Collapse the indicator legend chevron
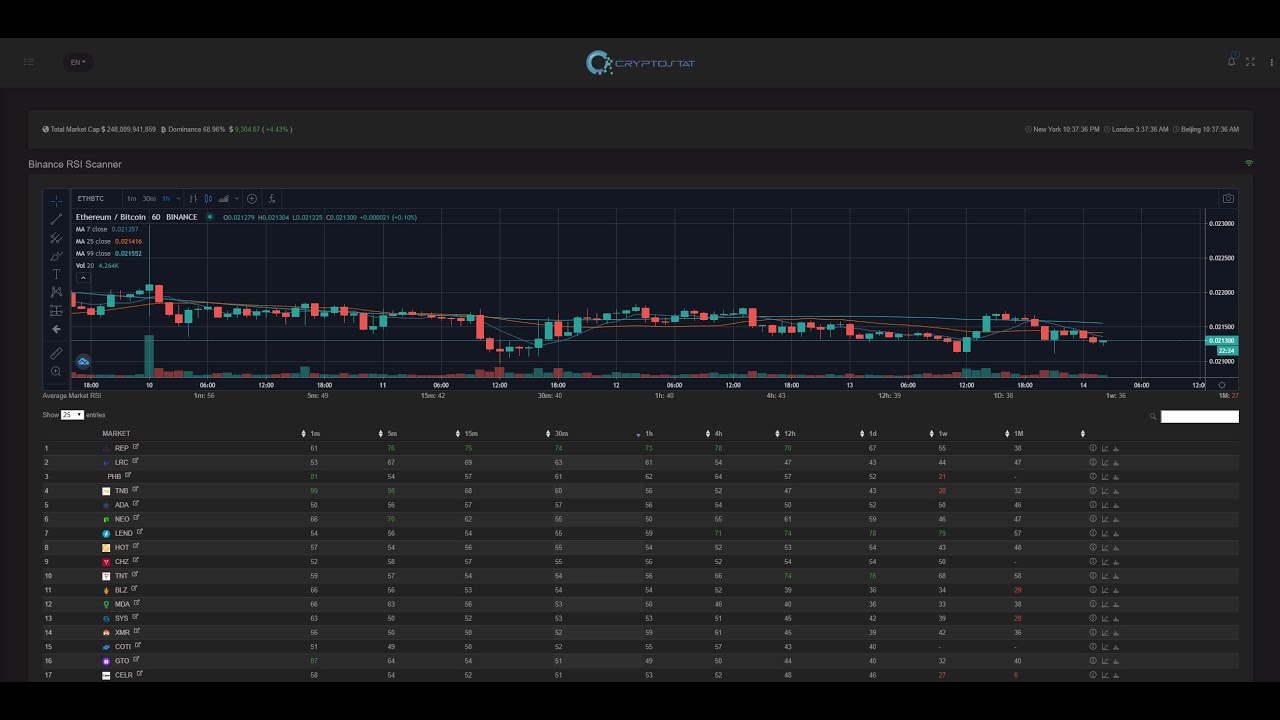The width and height of the screenshot is (1280, 720). pyautogui.click(x=83, y=278)
